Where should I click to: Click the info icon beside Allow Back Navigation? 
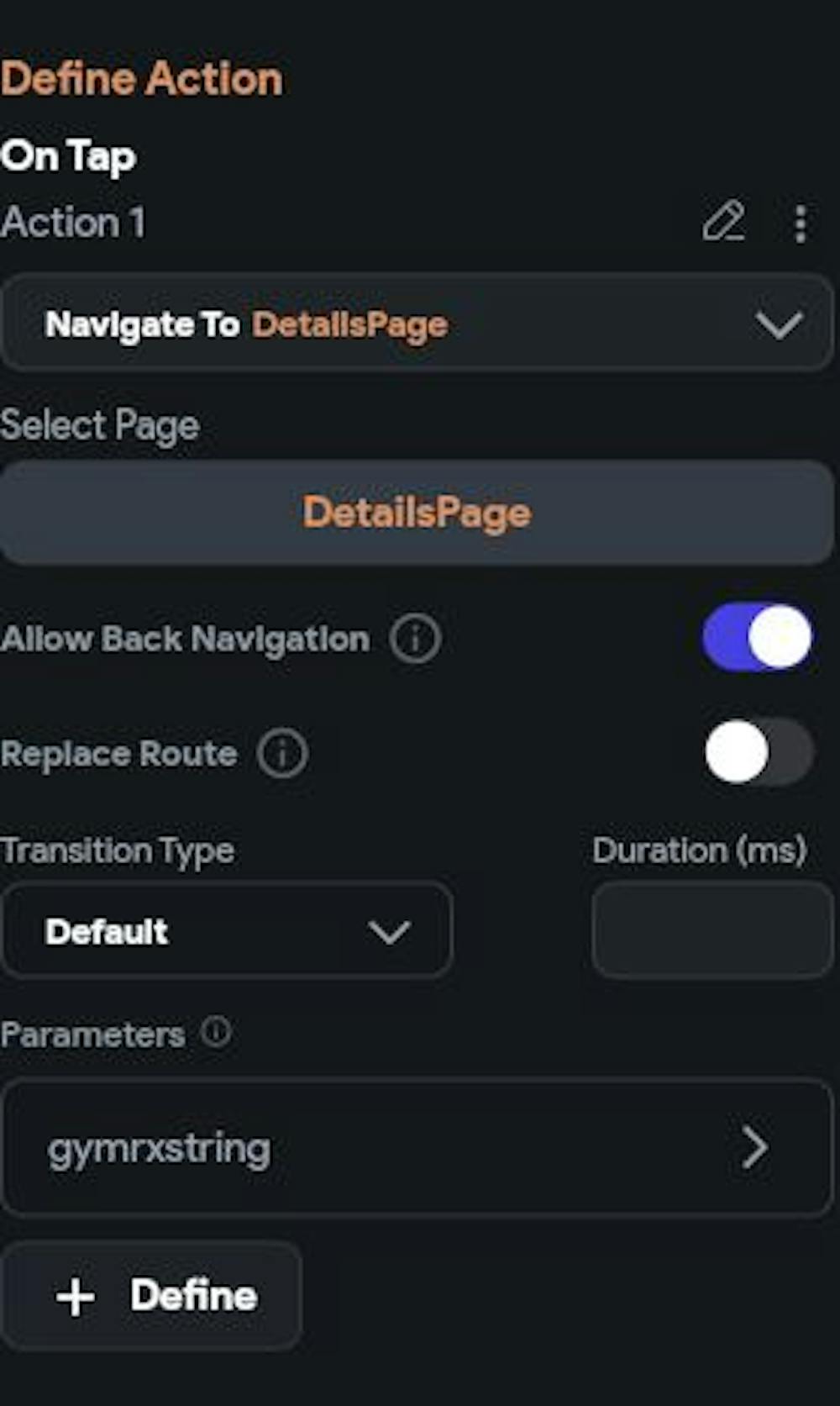tap(415, 639)
